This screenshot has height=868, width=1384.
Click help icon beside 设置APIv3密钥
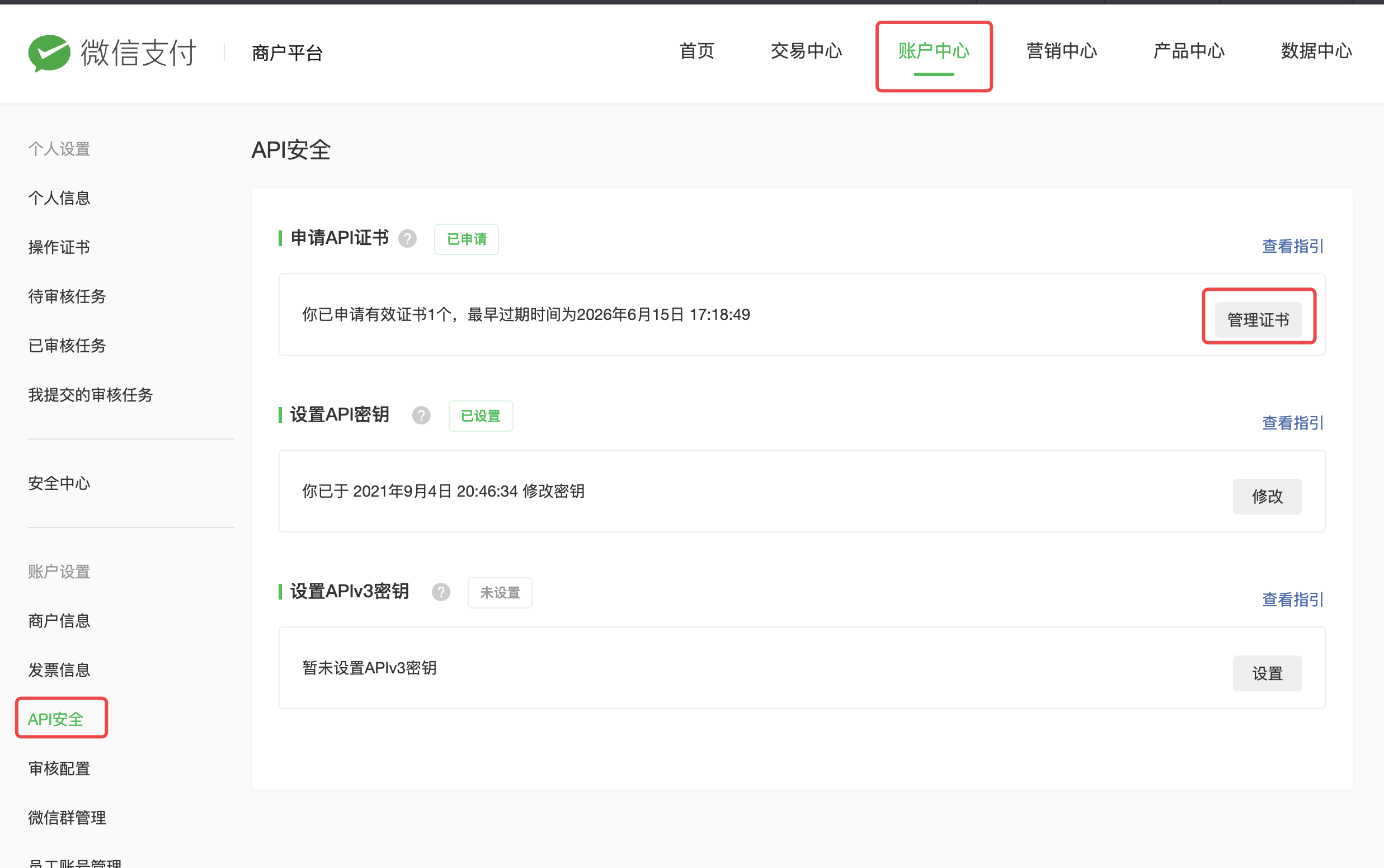(x=441, y=592)
